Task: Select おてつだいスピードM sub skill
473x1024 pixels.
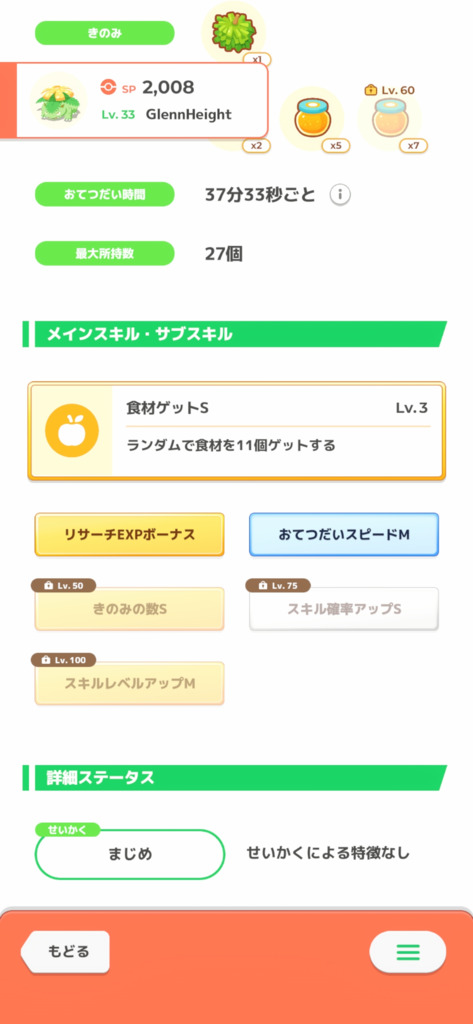Action: click(344, 534)
